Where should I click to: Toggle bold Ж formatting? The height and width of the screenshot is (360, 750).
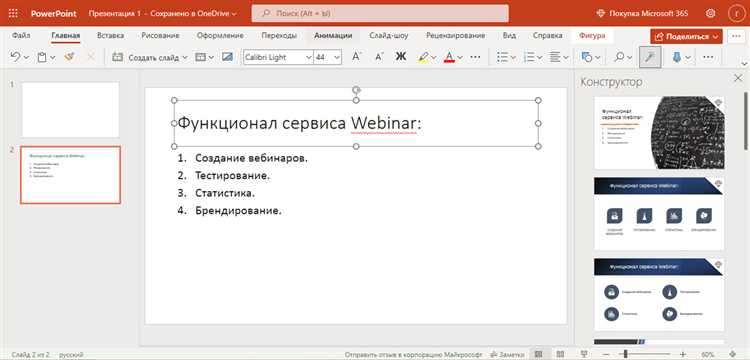click(x=400, y=57)
